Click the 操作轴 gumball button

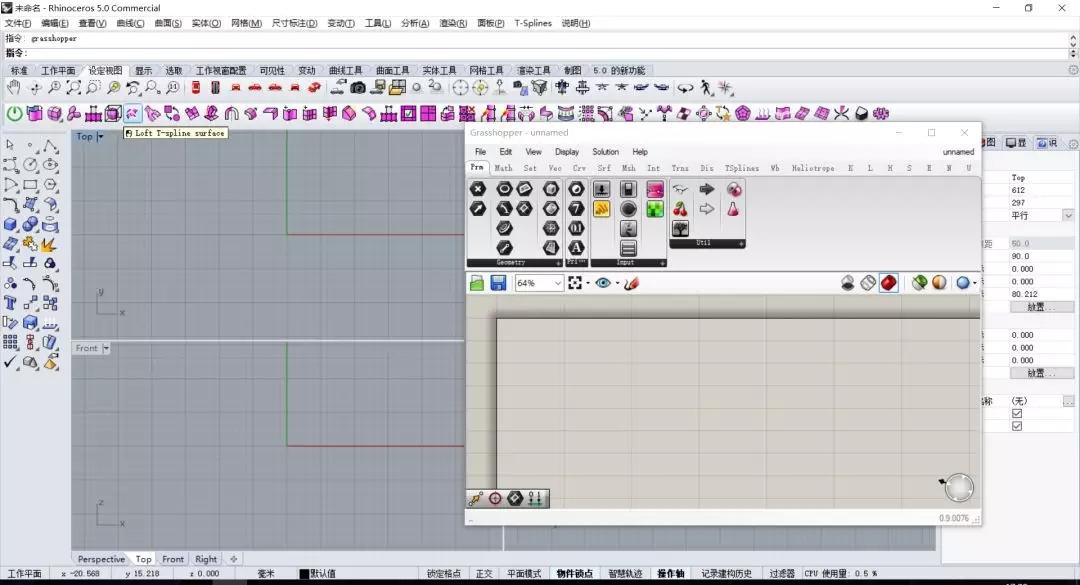coord(671,573)
